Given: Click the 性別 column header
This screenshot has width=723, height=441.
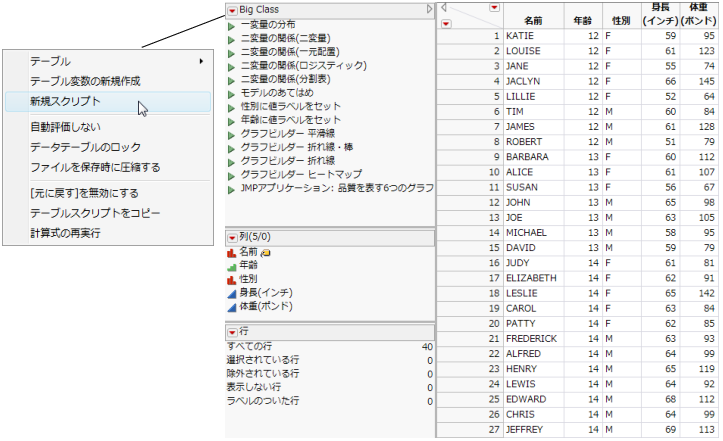Looking at the screenshot, I should (620, 21).
